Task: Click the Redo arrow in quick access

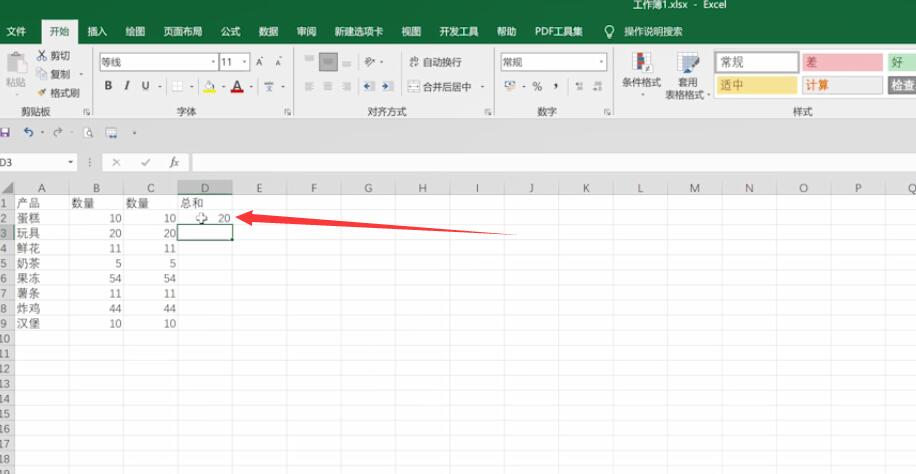Action: pyautogui.click(x=57, y=133)
